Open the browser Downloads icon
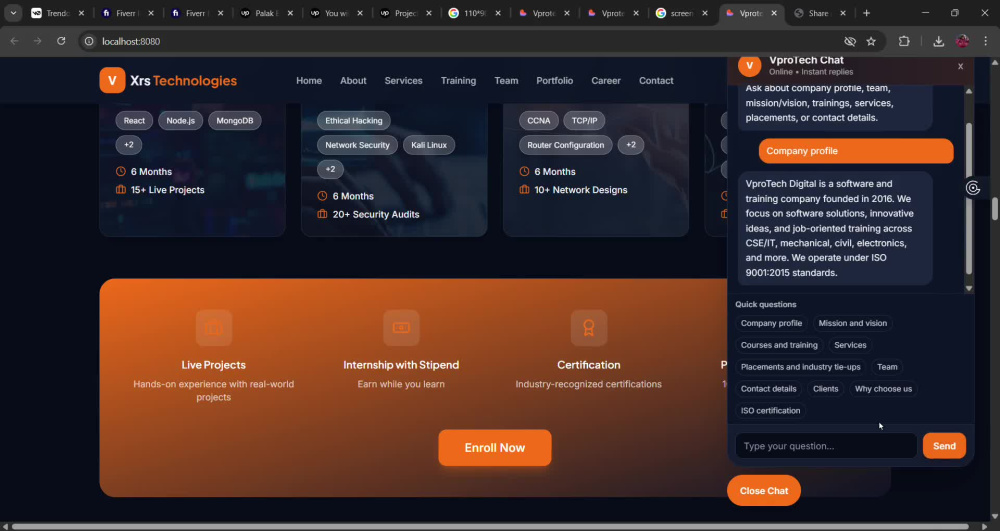The width and height of the screenshot is (1000, 531). pyautogui.click(x=938, y=41)
